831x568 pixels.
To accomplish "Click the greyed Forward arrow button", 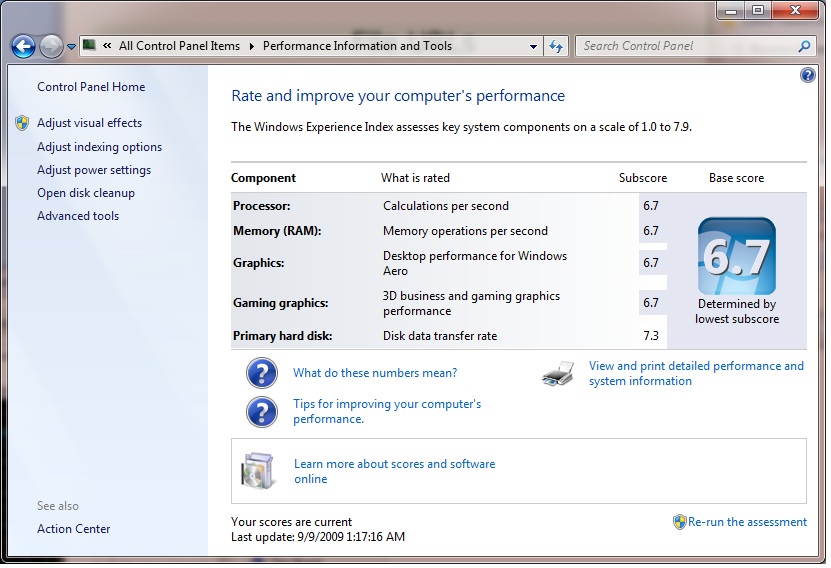I will (x=51, y=47).
